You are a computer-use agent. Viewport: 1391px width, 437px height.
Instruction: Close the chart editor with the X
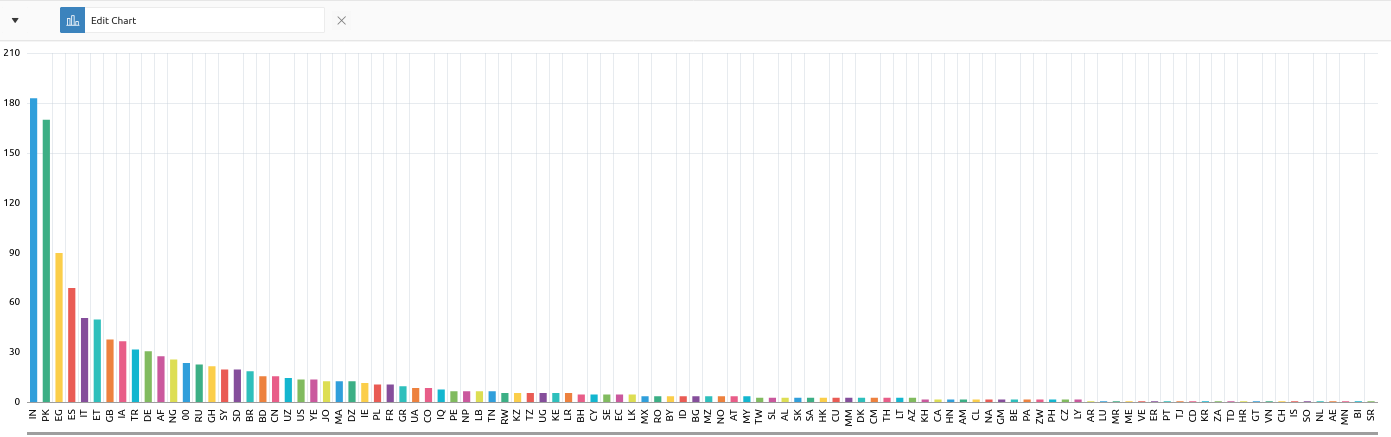pyautogui.click(x=341, y=20)
